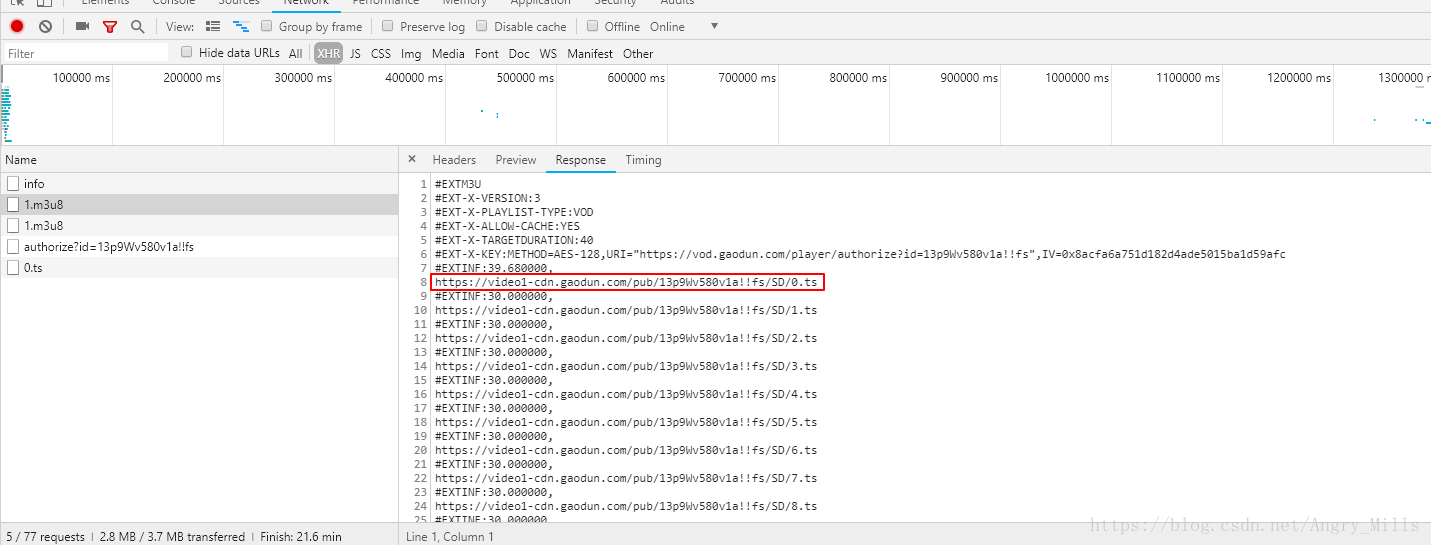The height and width of the screenshot is (545, 1431).
Task: Open network search magnifier
Action: click(x=137, y=27)
